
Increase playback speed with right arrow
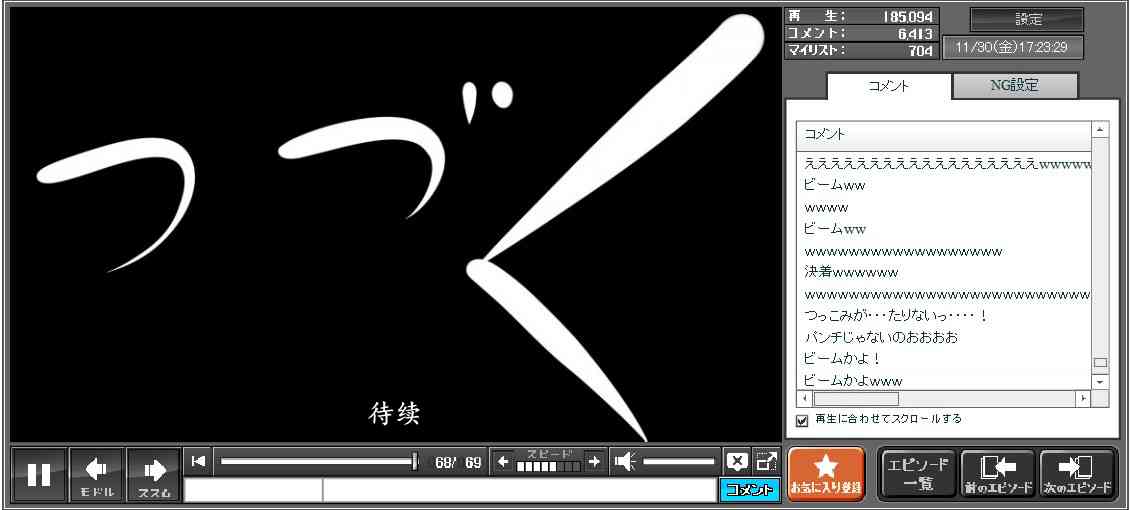594,461
